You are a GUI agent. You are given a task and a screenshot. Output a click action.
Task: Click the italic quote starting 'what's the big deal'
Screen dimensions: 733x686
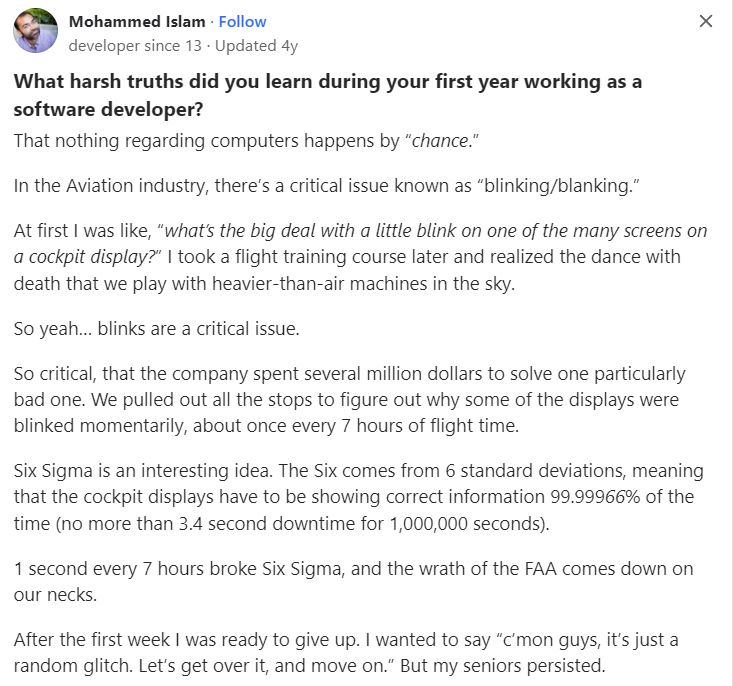pos(360,244)
